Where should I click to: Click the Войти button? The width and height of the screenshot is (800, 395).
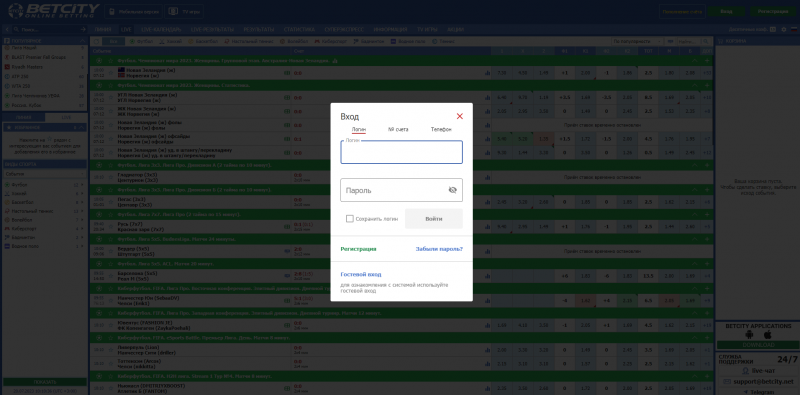(434, 218)
